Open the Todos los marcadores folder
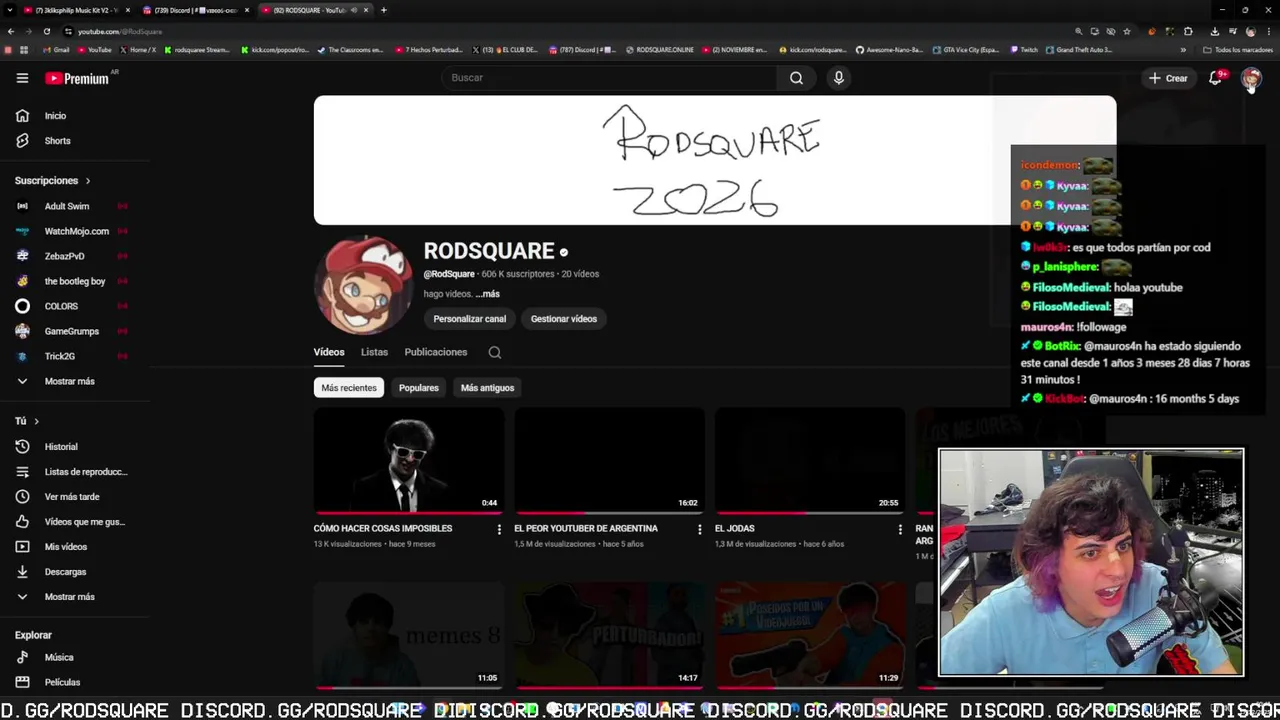 (1238, 49)
